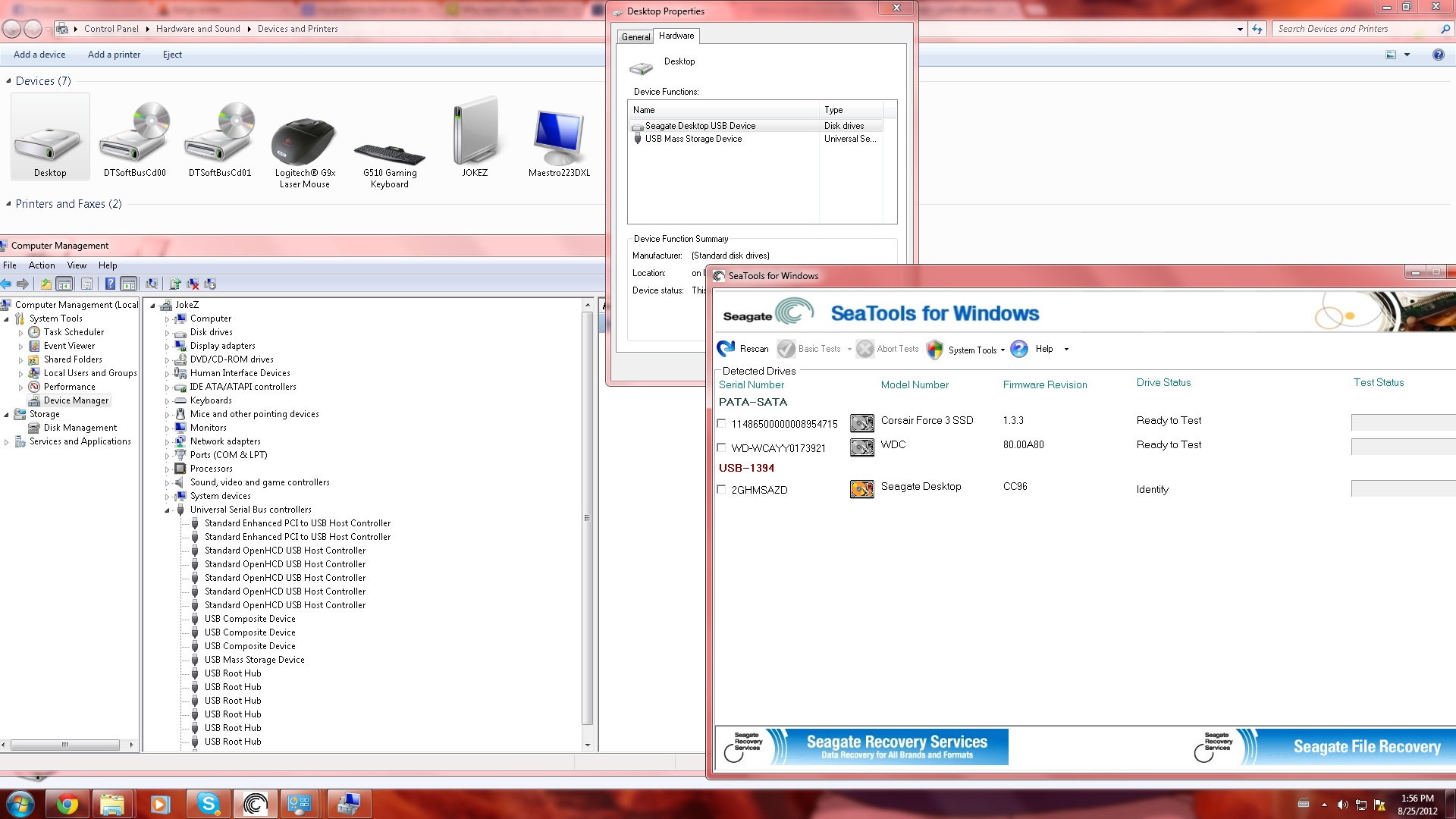Expand Services and Applications in console tree
The height and width of the screenshot is (819, 1456).
click(x=7, y=442)
